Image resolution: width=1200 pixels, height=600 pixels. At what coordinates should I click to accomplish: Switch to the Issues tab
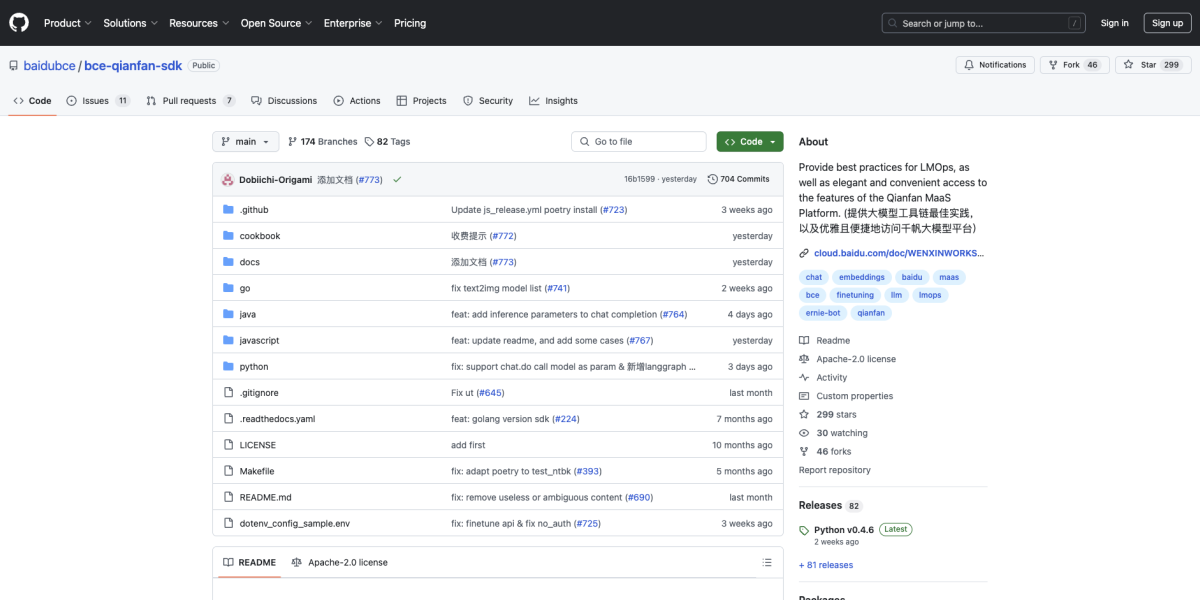click(96, 101)
